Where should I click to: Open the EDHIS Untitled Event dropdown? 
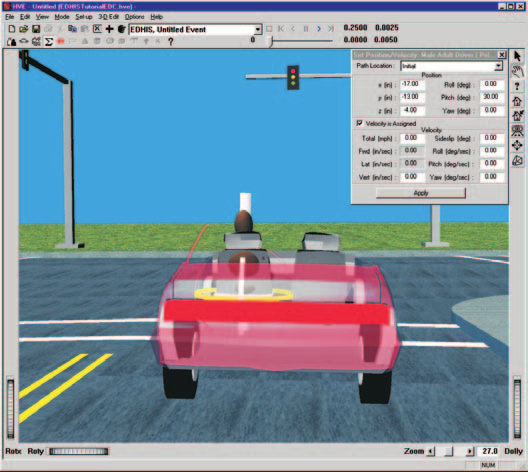pyautogui.click(x=258, y=30)
